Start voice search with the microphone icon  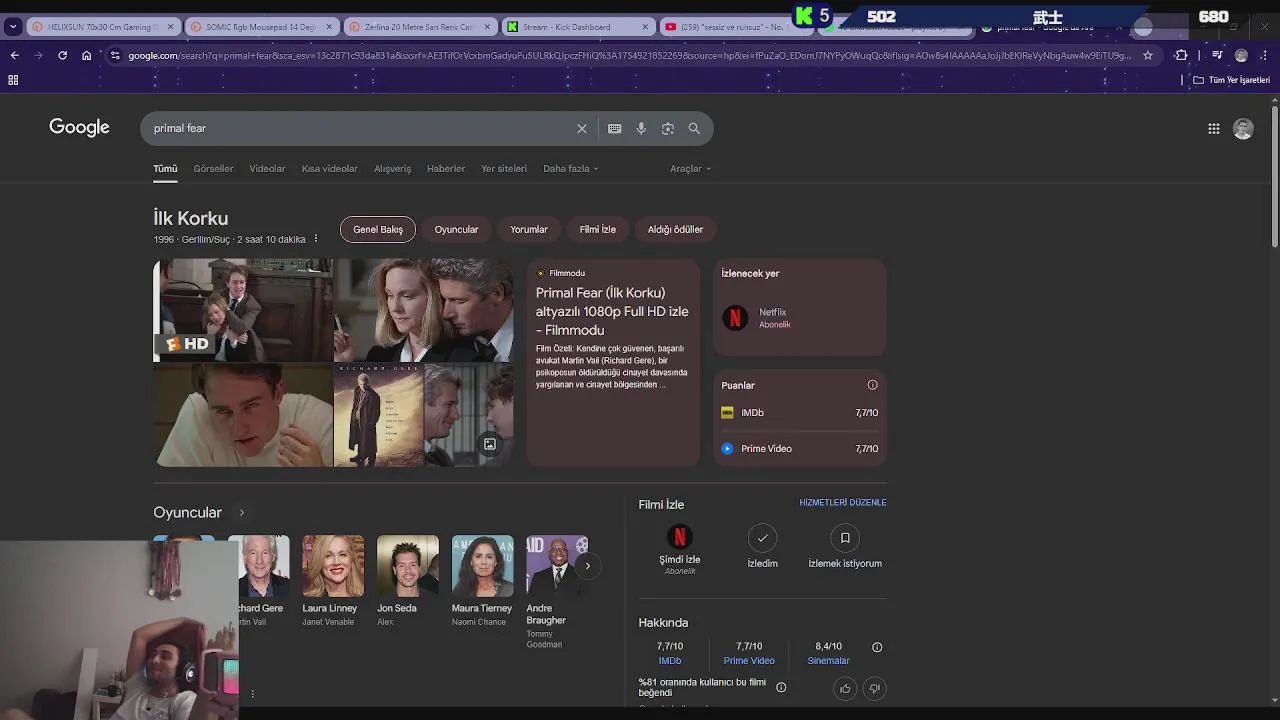click(x=641, y=128)
